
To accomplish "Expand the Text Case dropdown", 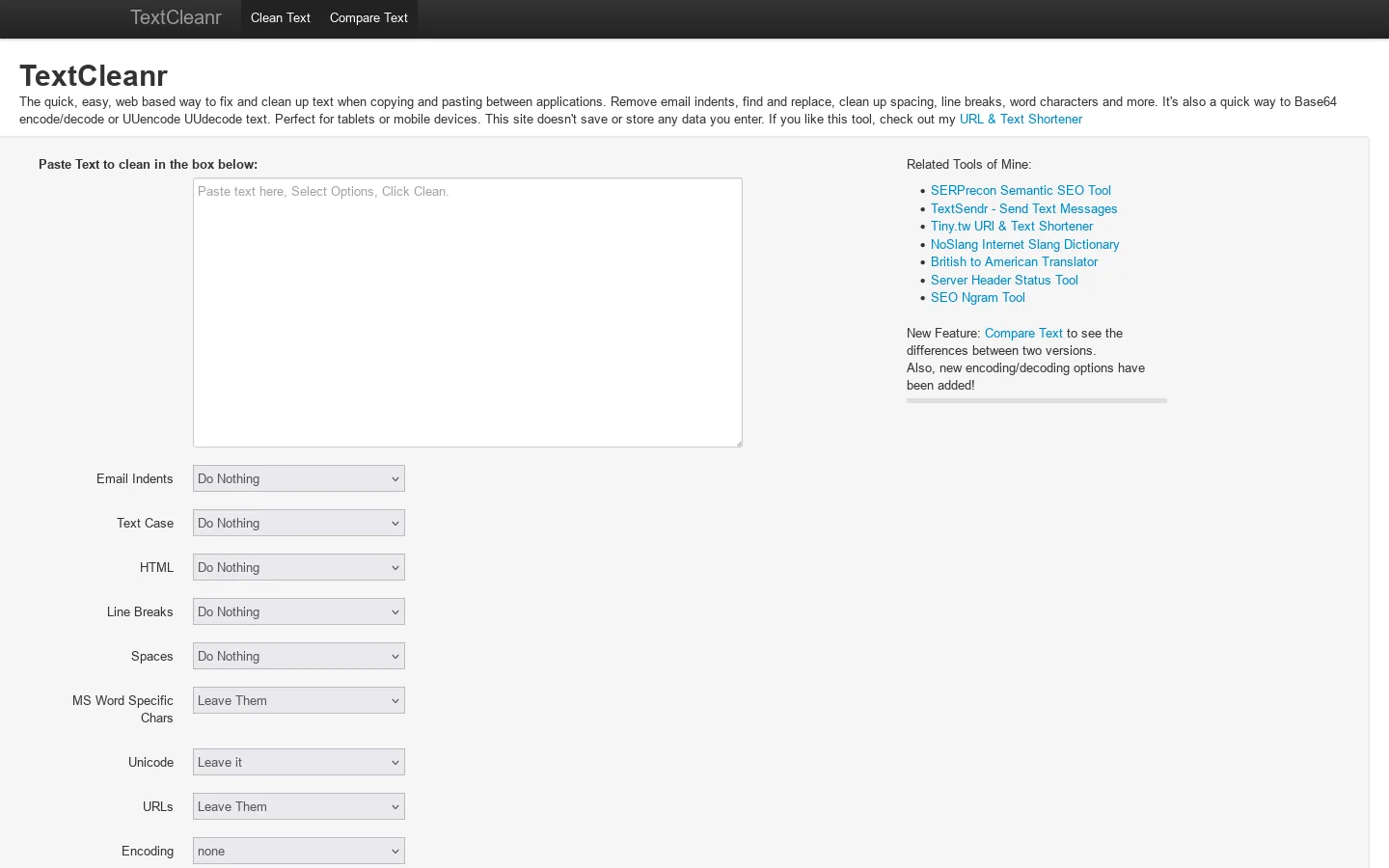I will (x=299, y=523).
